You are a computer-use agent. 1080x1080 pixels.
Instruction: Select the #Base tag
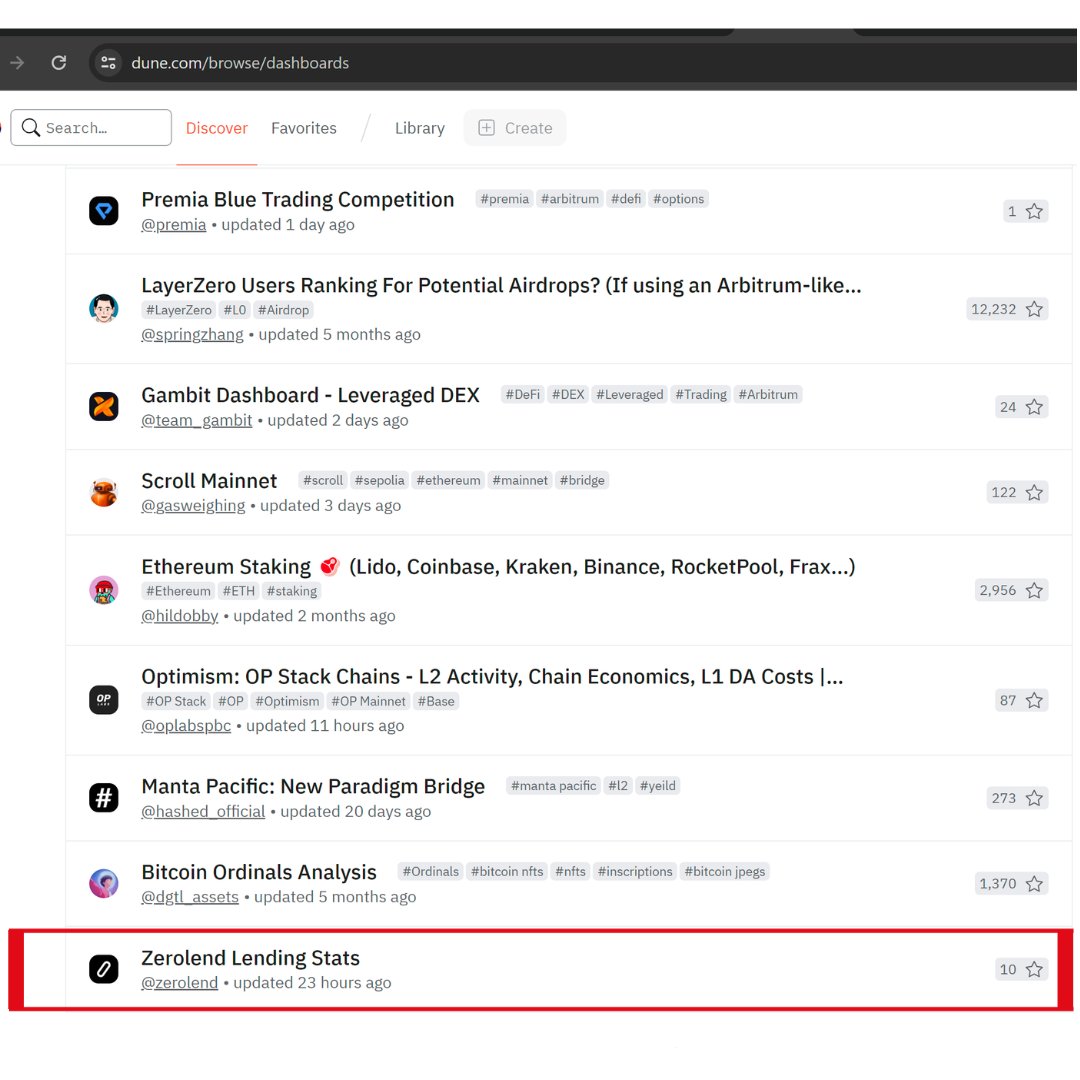pos(436,701)
